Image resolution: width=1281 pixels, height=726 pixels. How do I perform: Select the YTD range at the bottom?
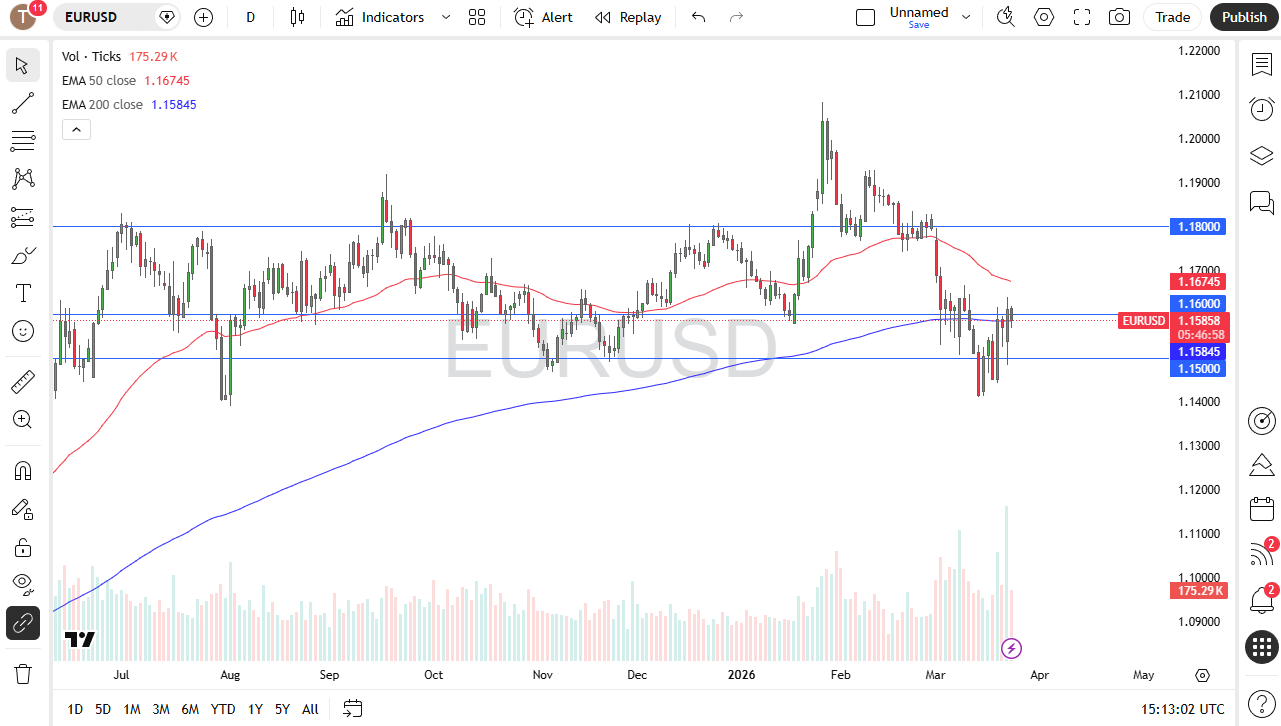(222, 709)
